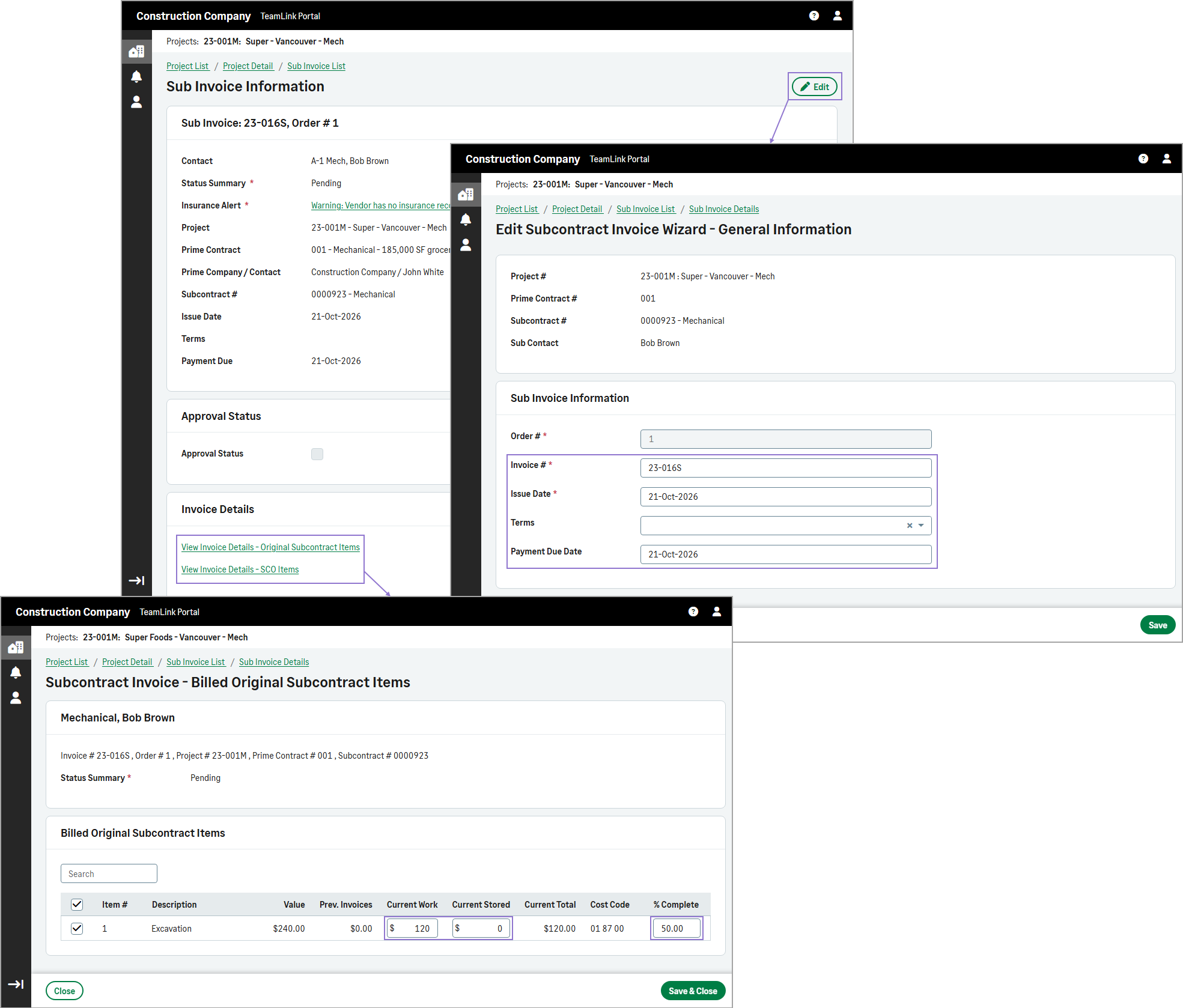
Task: Click the Save button in the Edit Wizard
Action: (x=1158, y=625)
